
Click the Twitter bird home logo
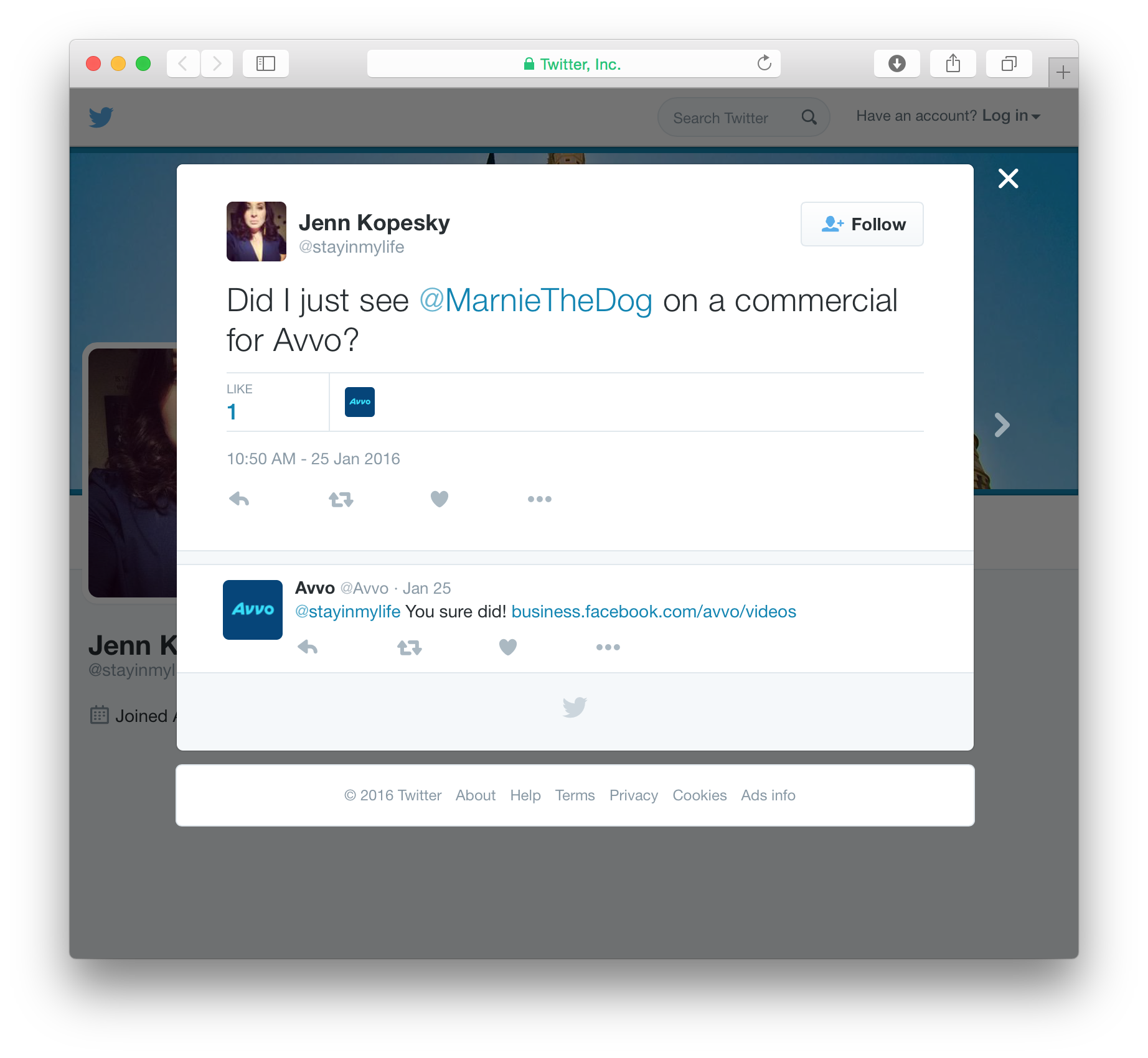[101, 117]
